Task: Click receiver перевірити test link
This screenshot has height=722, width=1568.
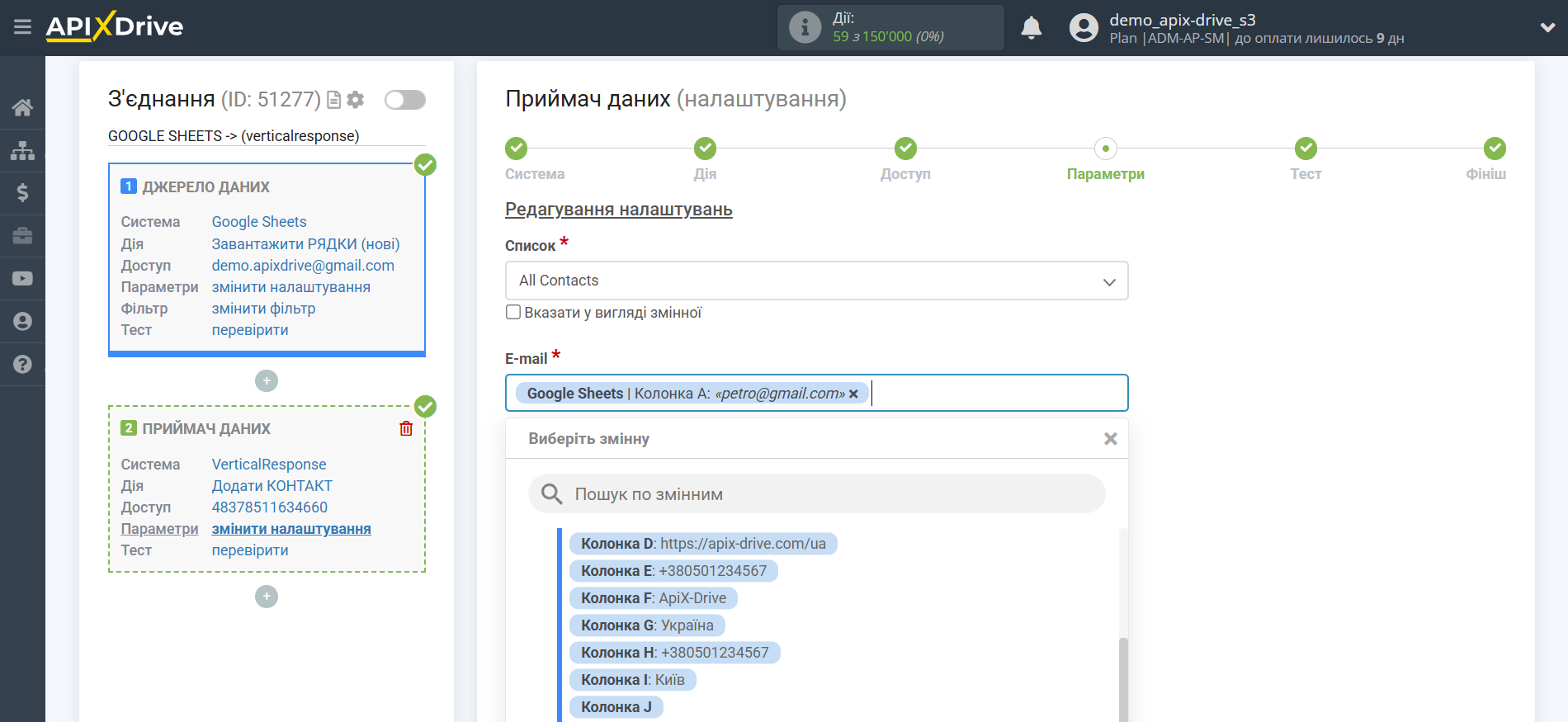Action: pos(250,550)
